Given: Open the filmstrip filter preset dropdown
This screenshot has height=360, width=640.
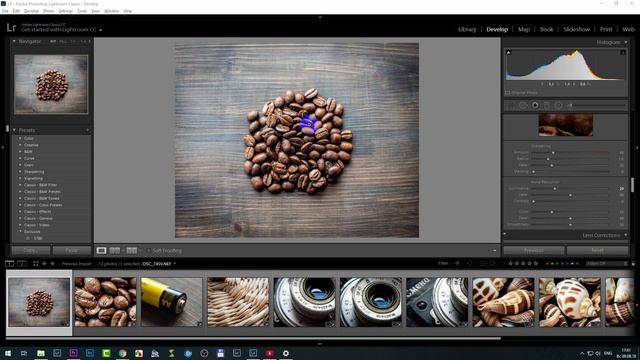Looking at the screenshot, I should [x=606, y=264].
